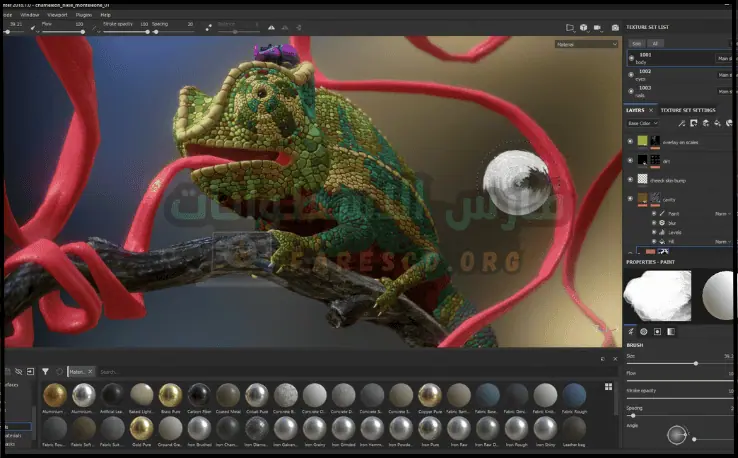Click the filter funnel icon in shelf

pos(45,371)
